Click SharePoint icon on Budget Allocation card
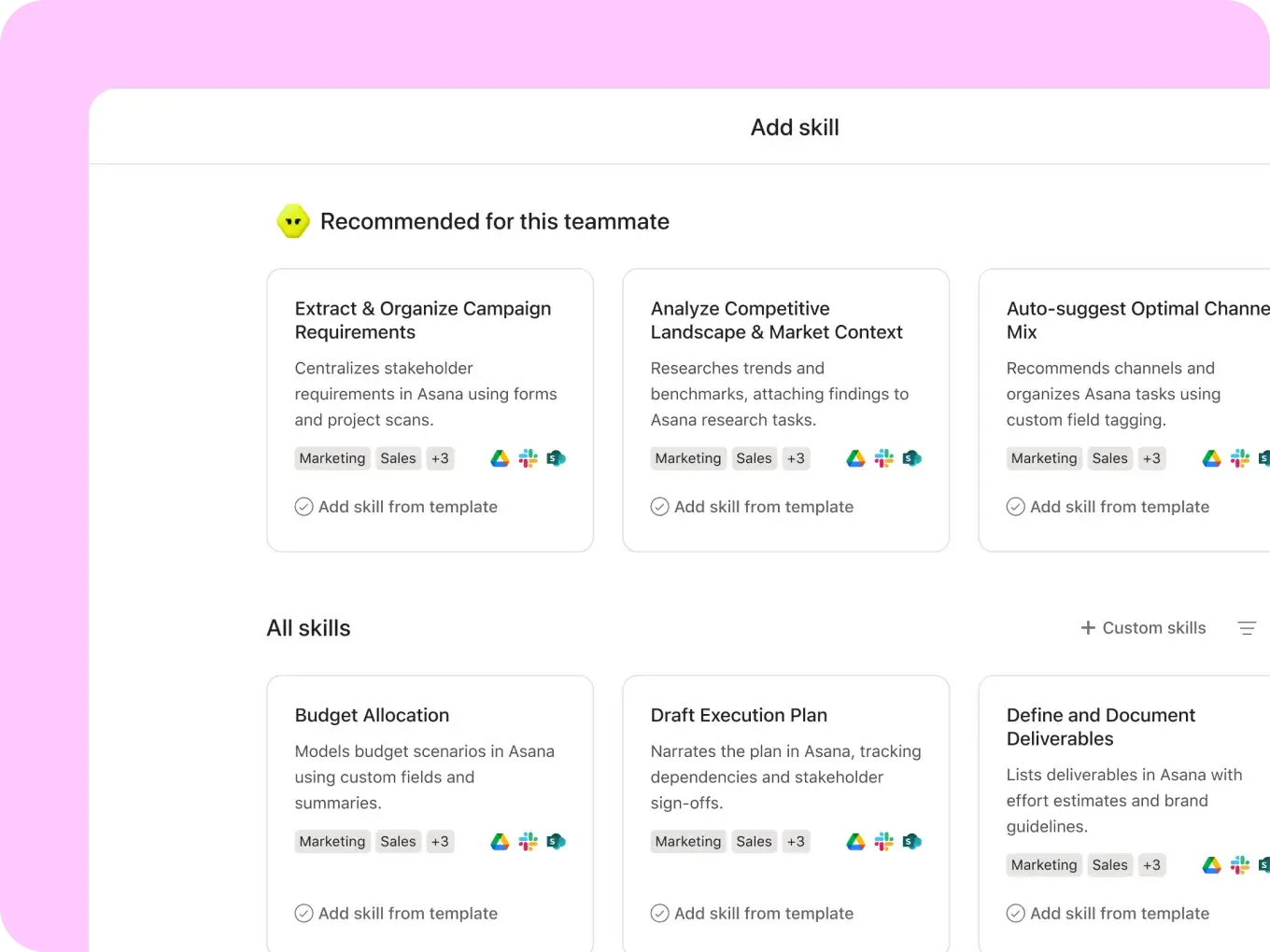This screenshot has width=1270, height=952. pos(557,842)
